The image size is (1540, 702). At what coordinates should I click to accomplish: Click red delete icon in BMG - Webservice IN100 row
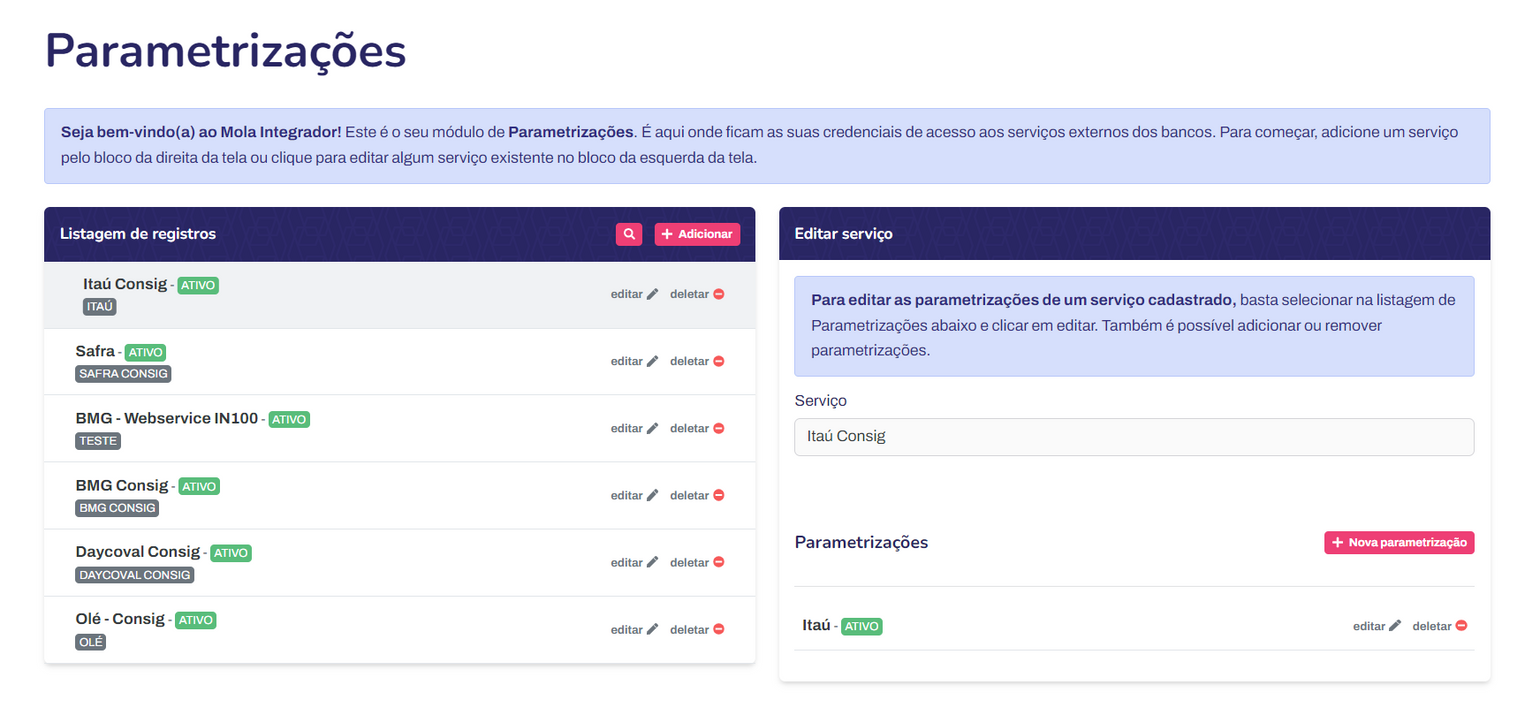coord(718,428)
